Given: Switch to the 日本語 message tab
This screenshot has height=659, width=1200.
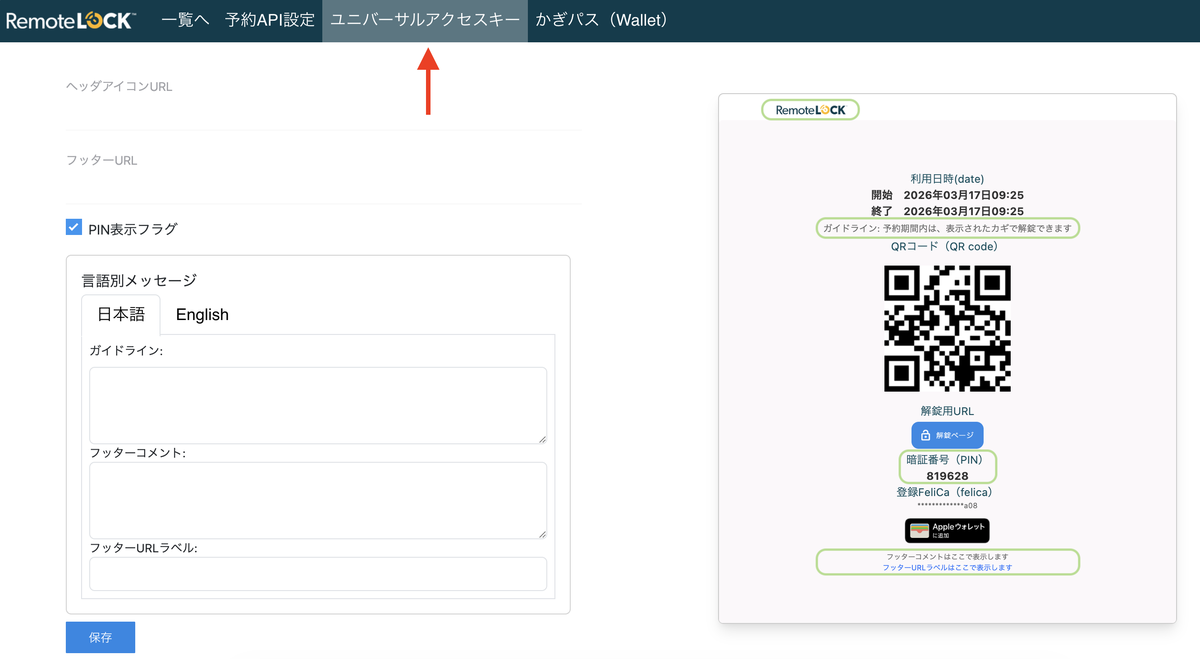Looking at the screenshot, I should tap(121, 314).
